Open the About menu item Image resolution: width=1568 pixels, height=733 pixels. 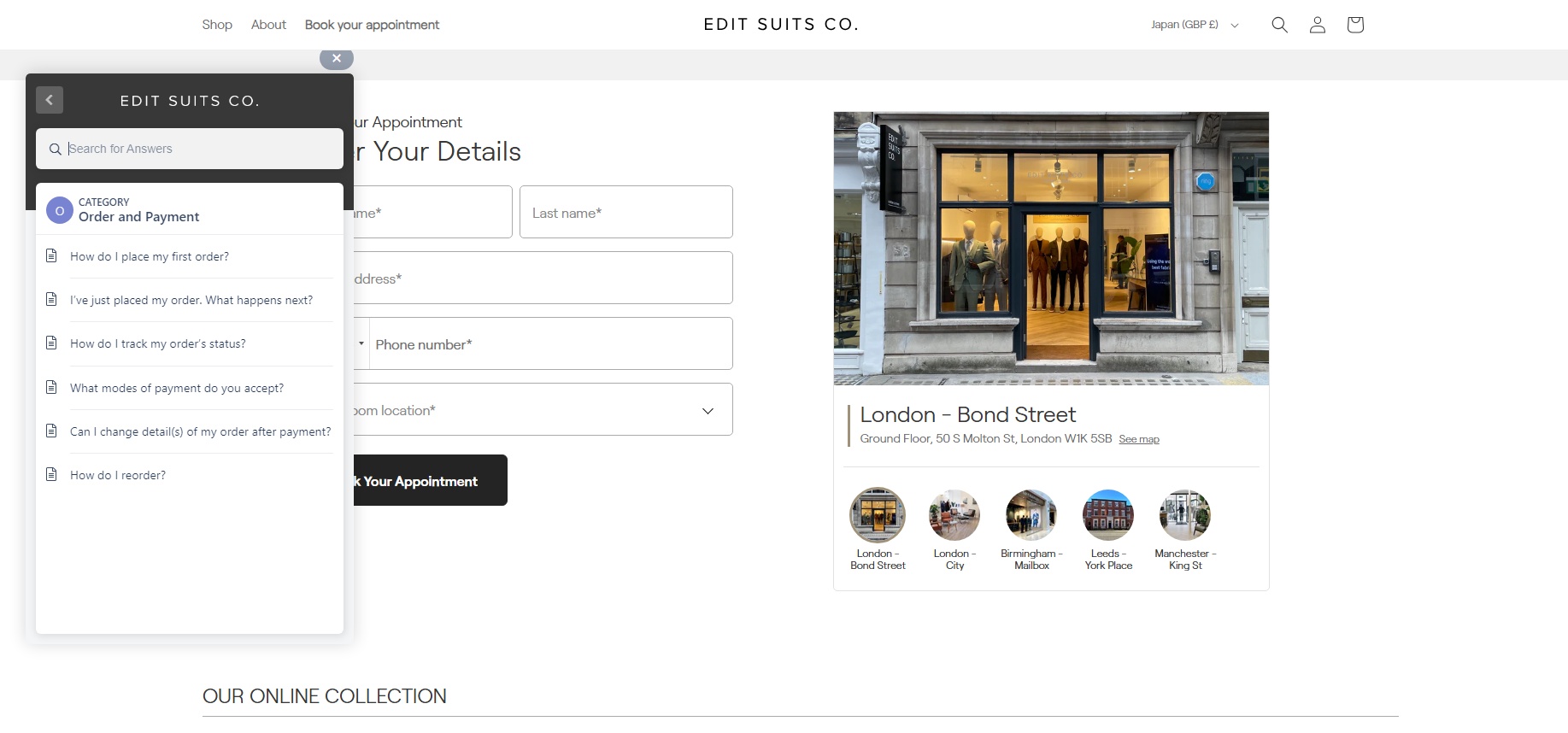(268, 25)
